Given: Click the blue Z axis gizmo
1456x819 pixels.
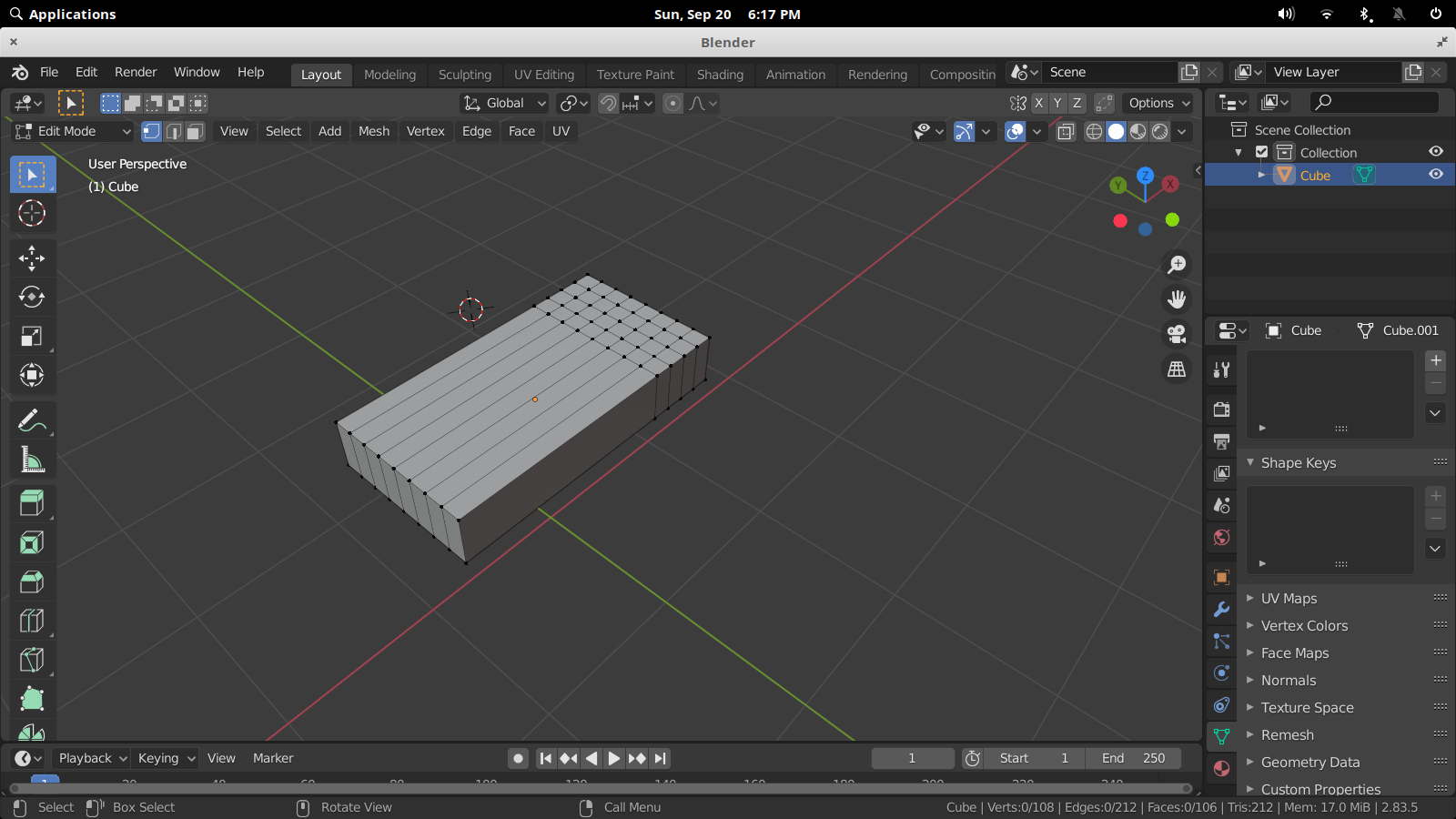Looking at the screenshot, I should click(1145, 175).
